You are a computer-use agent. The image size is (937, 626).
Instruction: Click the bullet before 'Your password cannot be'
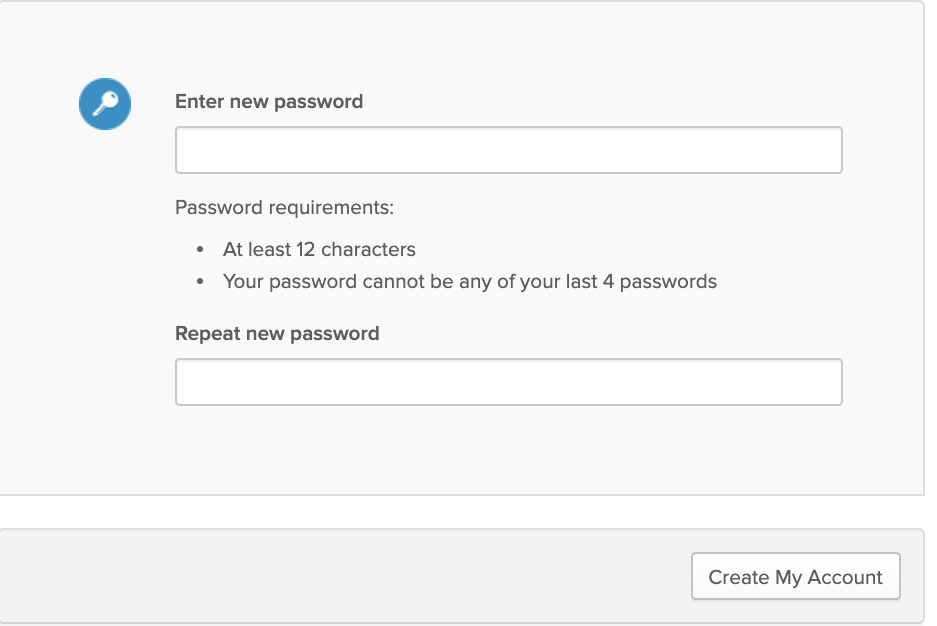(201, 281)
